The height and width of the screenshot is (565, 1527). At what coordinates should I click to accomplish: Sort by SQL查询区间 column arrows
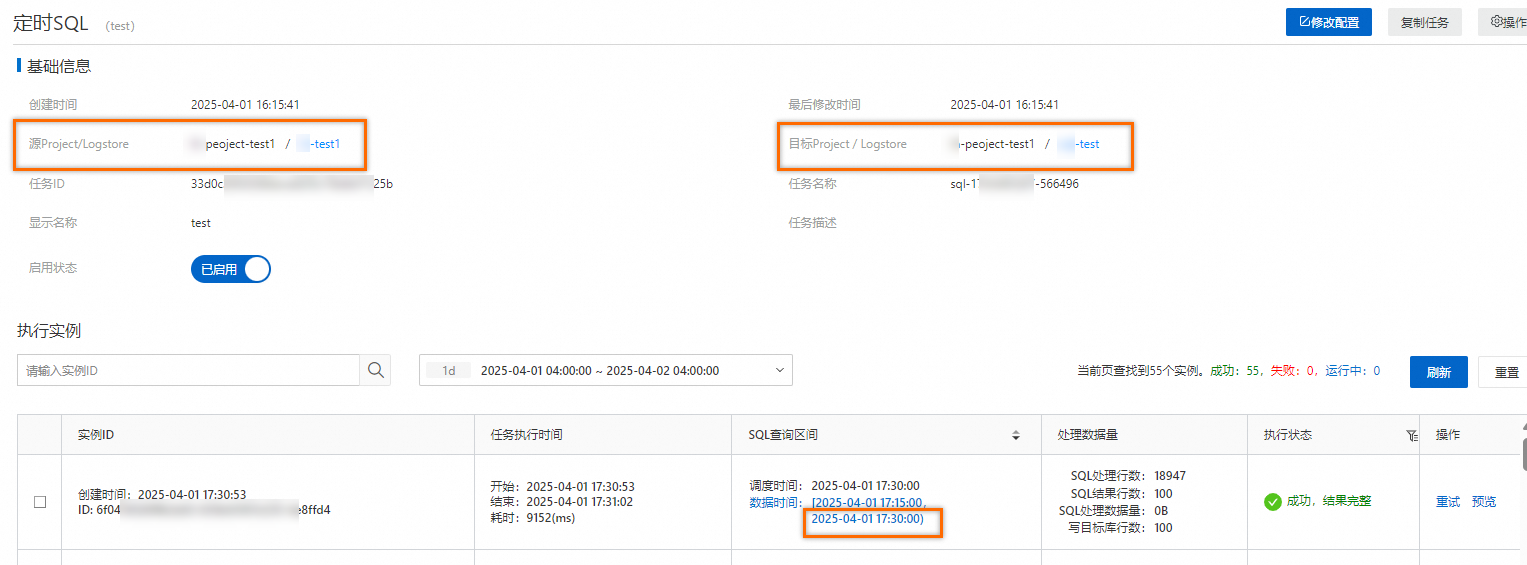1016,435
